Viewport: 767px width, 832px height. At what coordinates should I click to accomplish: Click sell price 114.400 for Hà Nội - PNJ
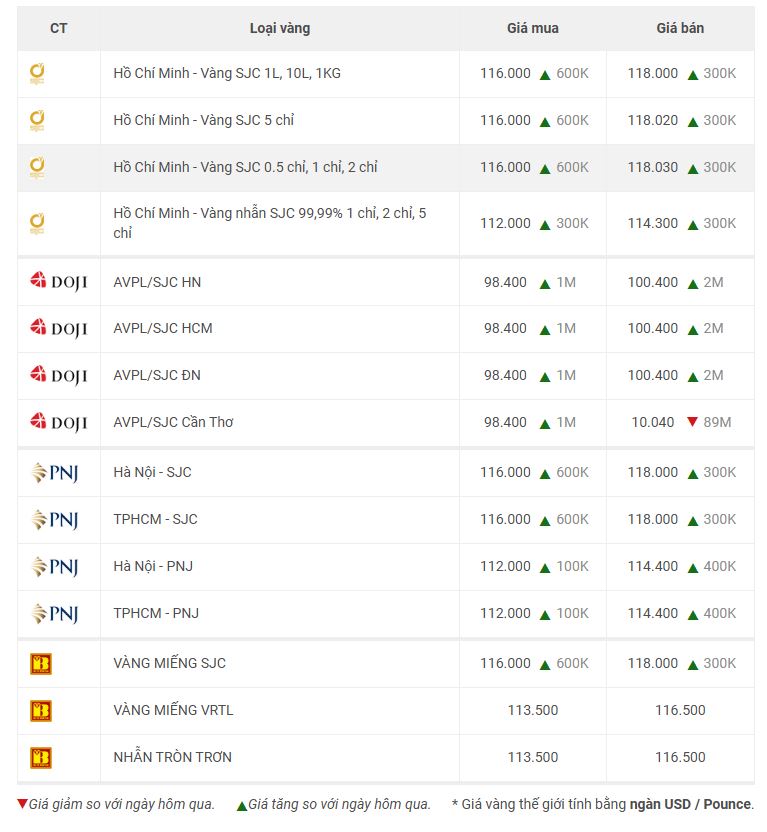(653, 567)
